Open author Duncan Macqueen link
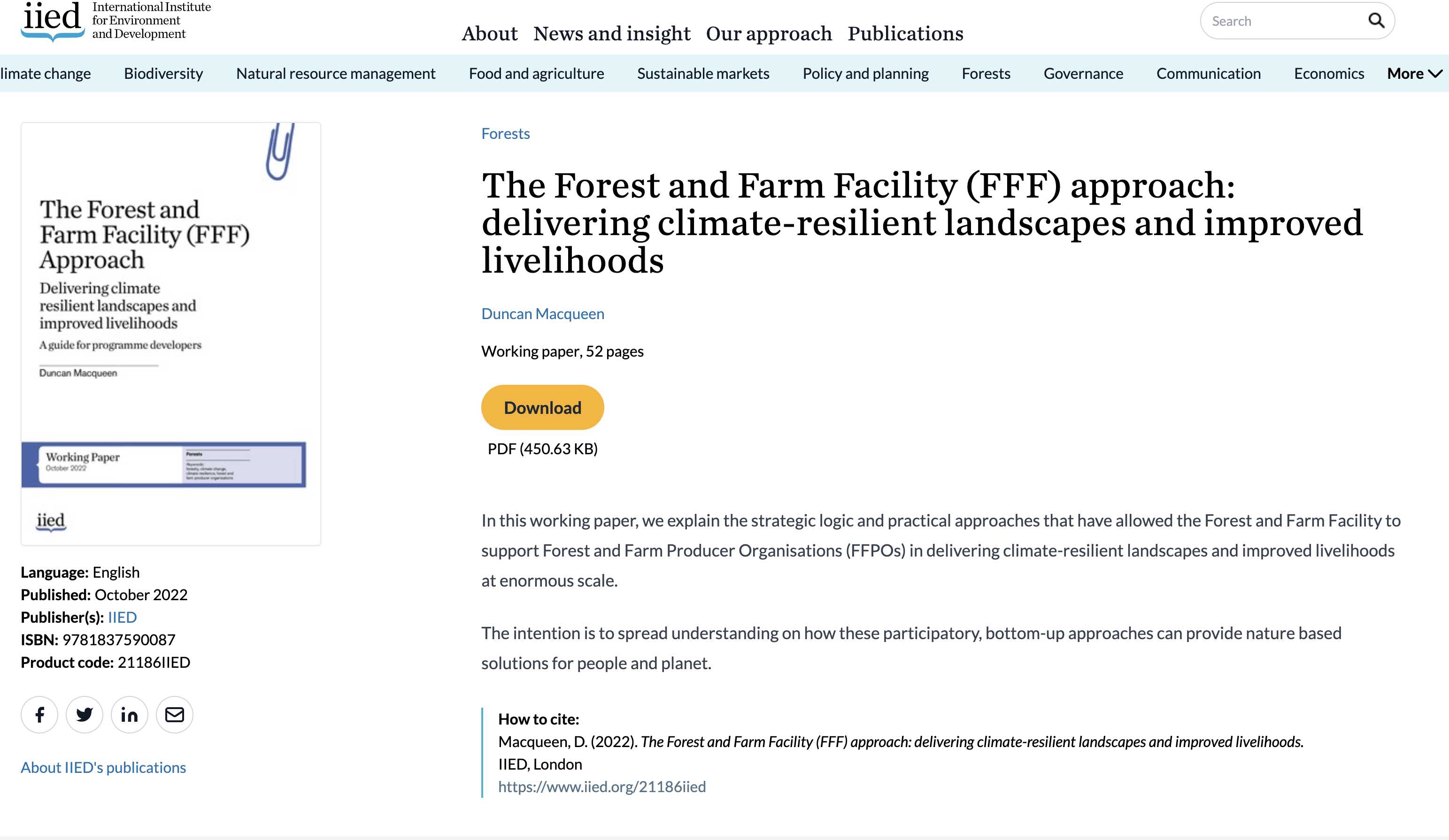 [543, 313]
